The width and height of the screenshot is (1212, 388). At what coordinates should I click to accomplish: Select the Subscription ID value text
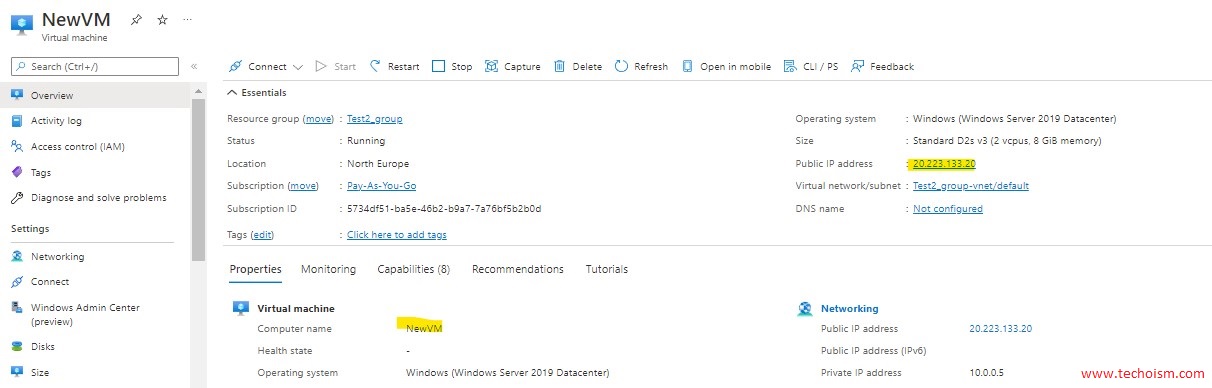pyautogui.click(x=444, y=209)
